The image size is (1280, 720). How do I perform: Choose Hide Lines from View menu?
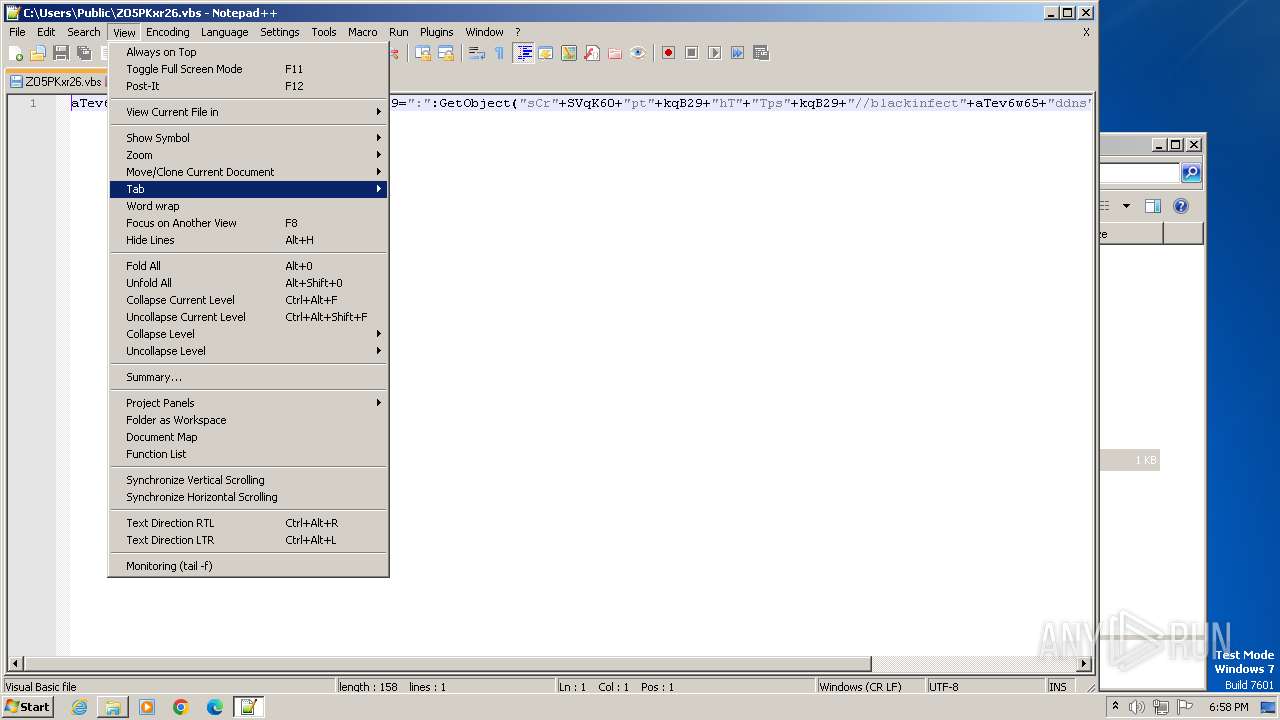(248, 240)
